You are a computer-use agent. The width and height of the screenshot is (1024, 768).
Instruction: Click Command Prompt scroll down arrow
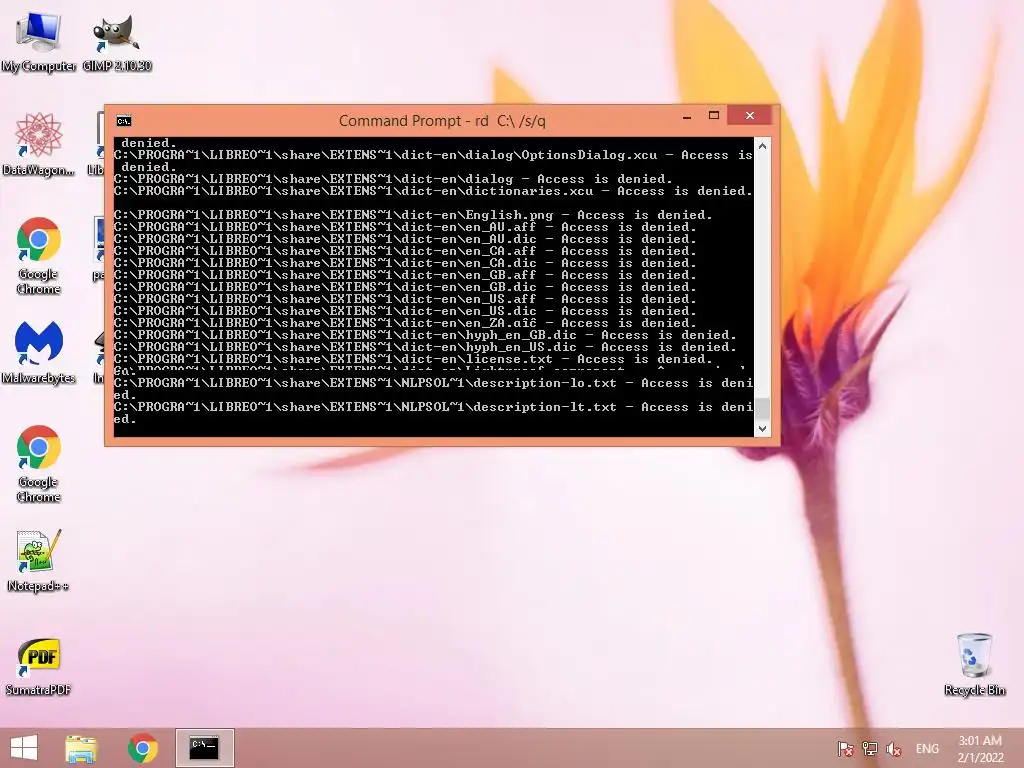click(762, 428)
